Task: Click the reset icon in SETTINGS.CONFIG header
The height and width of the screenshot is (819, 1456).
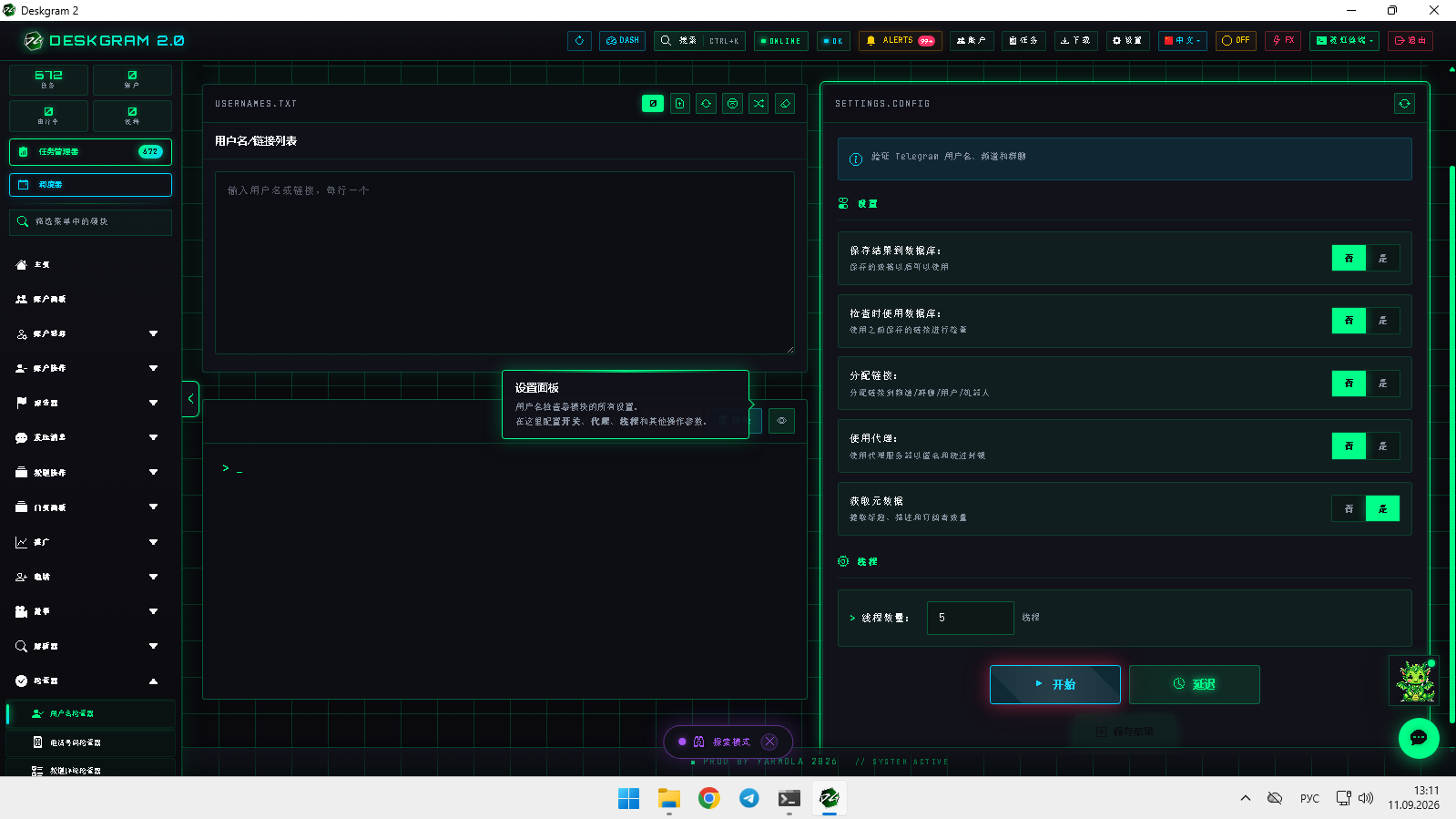Action: pyautogui.click(x=1404, y=104)
